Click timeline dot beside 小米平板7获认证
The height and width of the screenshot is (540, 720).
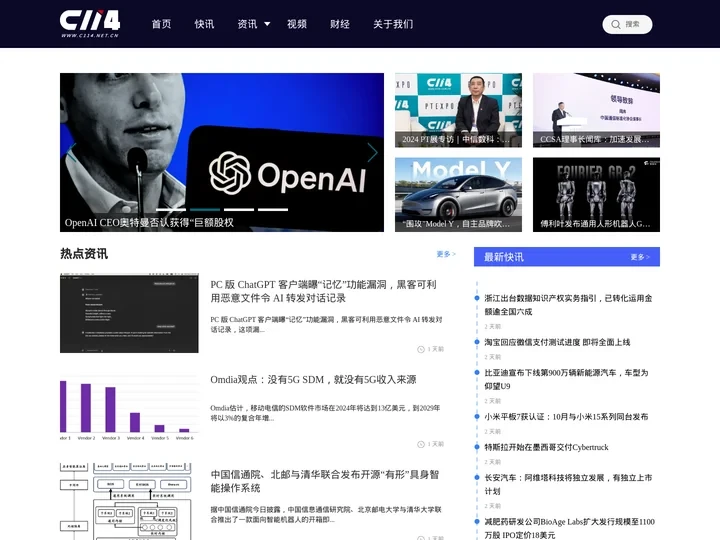coord(477,416)
